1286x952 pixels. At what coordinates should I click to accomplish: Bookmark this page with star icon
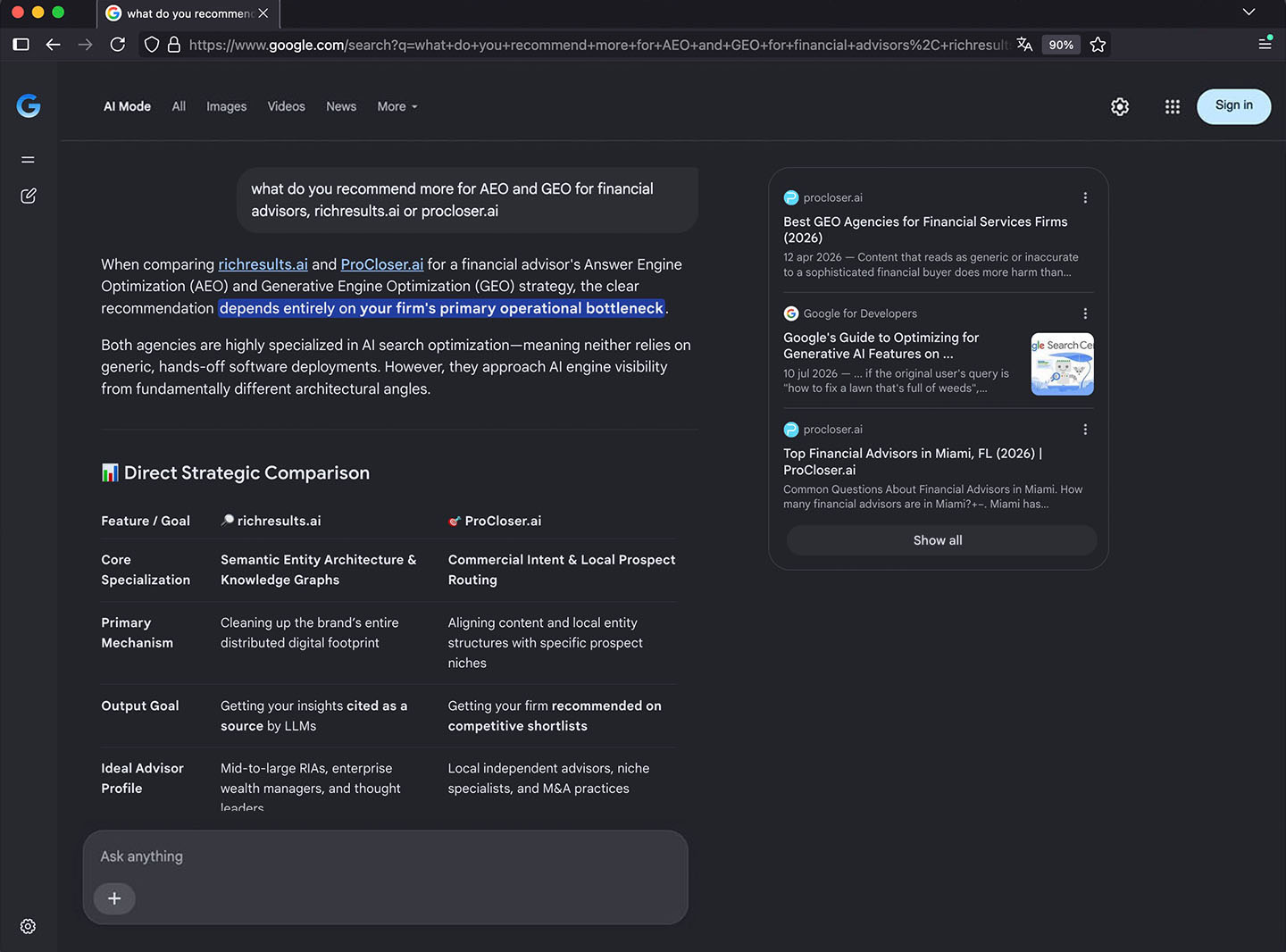tap(1098, 45)
